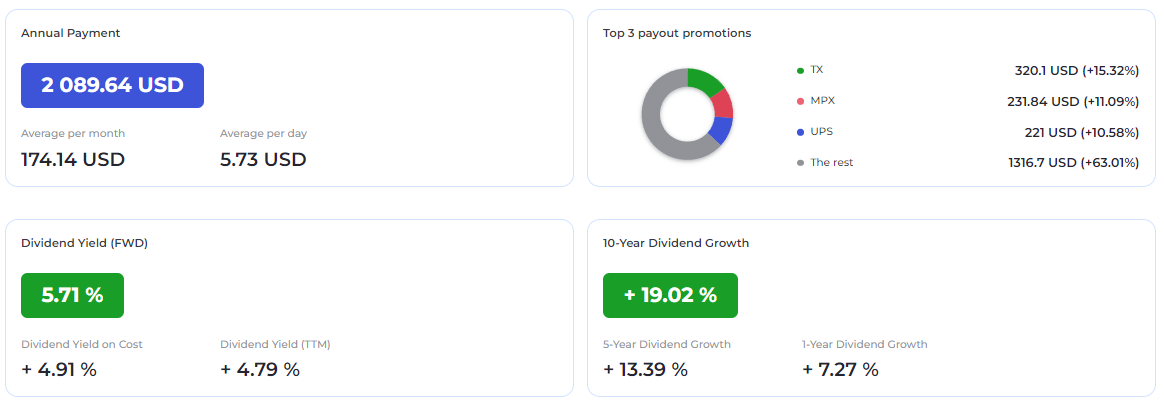Click The rest legend label
This screenshot has height=403, width=1164.
[832, 162]
